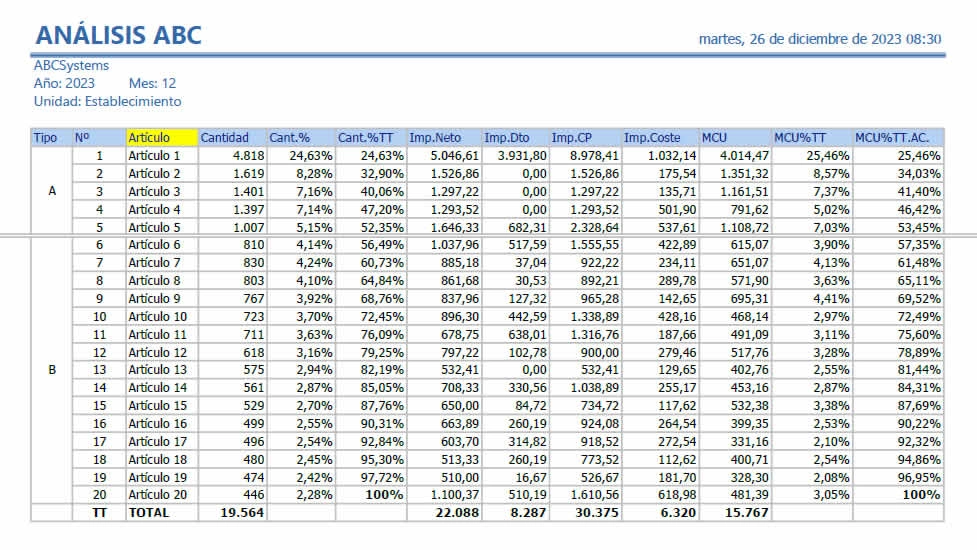Select the MCU total value 15.767
The image size is (977, 550).
coord(744,512)
